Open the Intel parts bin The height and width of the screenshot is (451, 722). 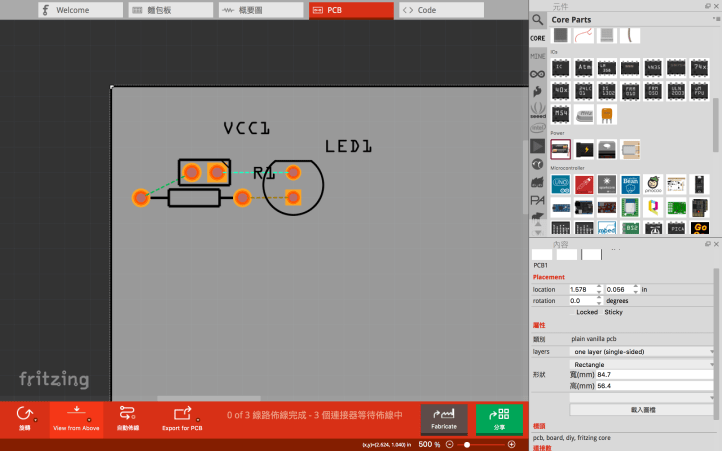pyautogui.click(x=537, y=128)
